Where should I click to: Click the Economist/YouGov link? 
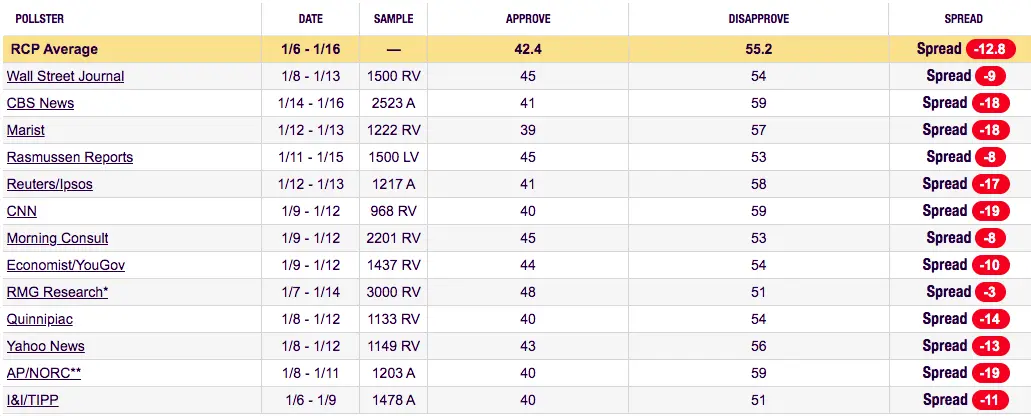pos(66,265)
